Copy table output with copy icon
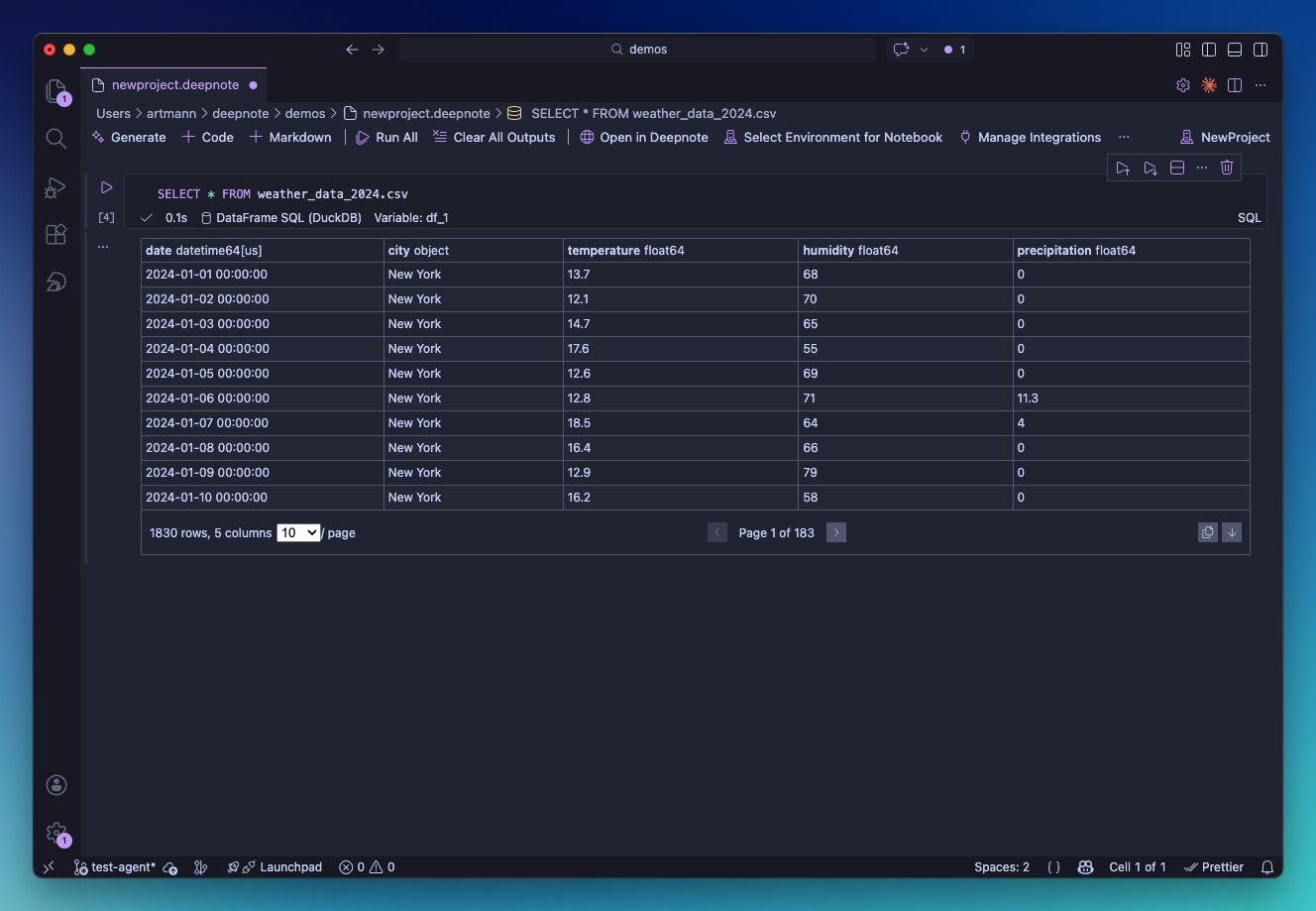The height and width of the screenshot is (911, 1316). pyautogui.click(x=1207, y=532)
